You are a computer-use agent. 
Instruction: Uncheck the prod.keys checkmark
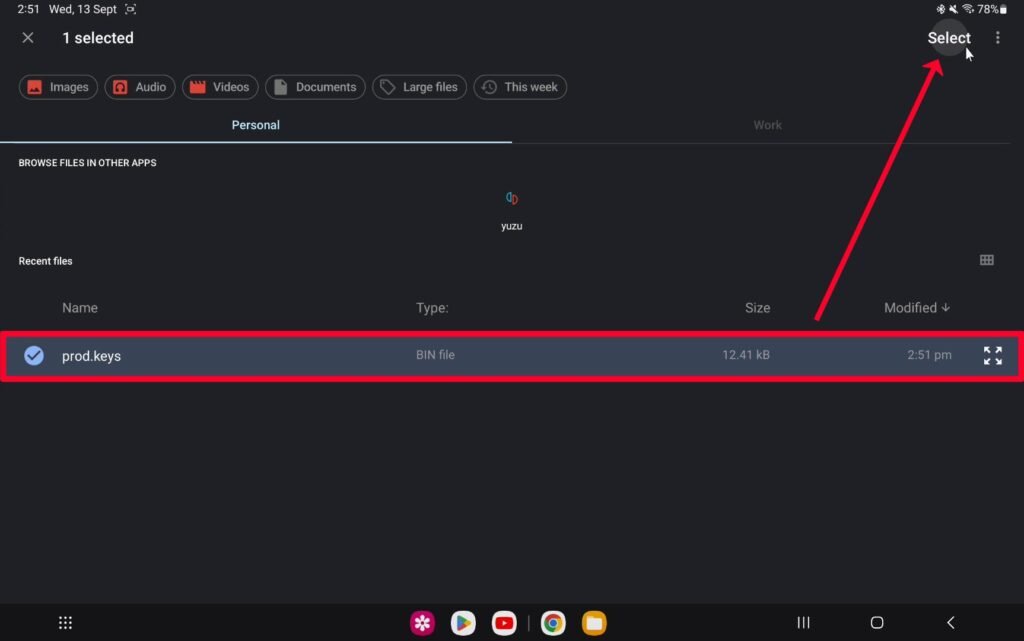pyautogui.click(x=34, y=355)
